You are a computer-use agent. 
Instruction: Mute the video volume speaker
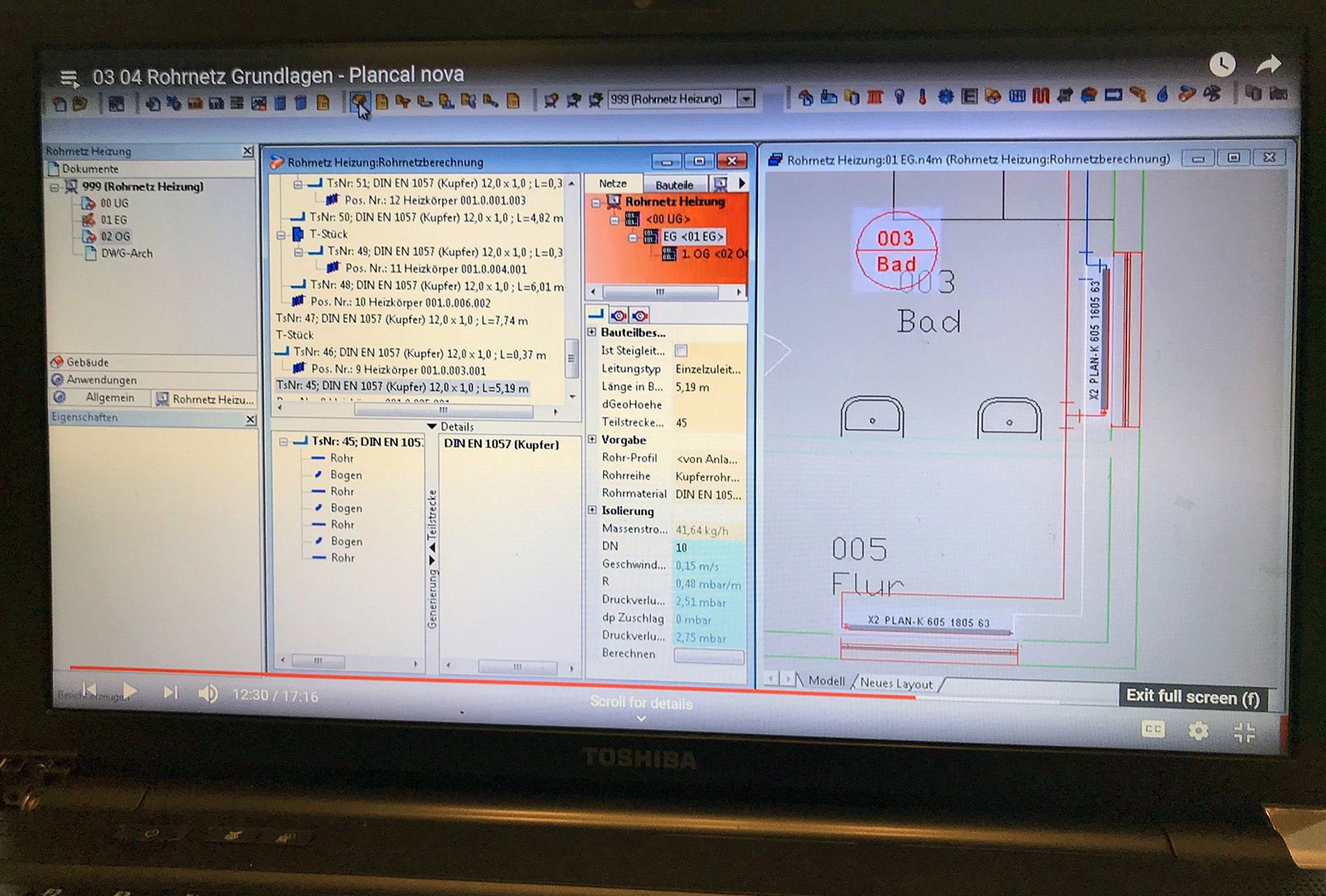pyautogui.click(x=208, y=694)
